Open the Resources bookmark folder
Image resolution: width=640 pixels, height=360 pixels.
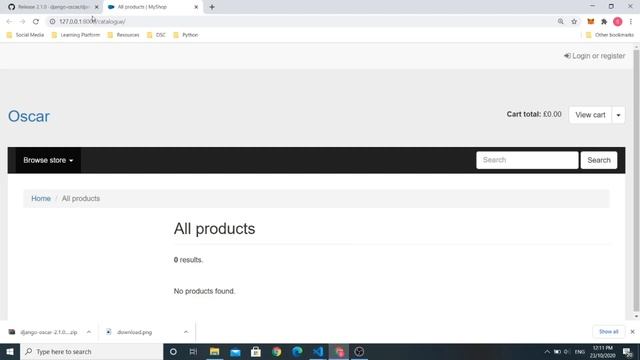coord(123,35)
